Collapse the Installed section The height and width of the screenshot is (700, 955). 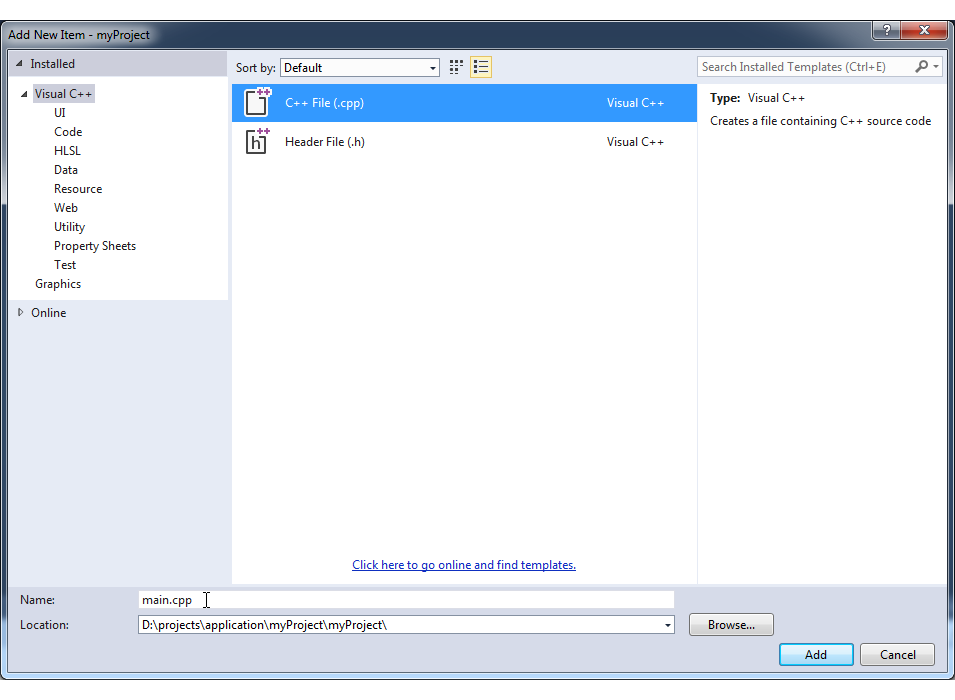19,63
